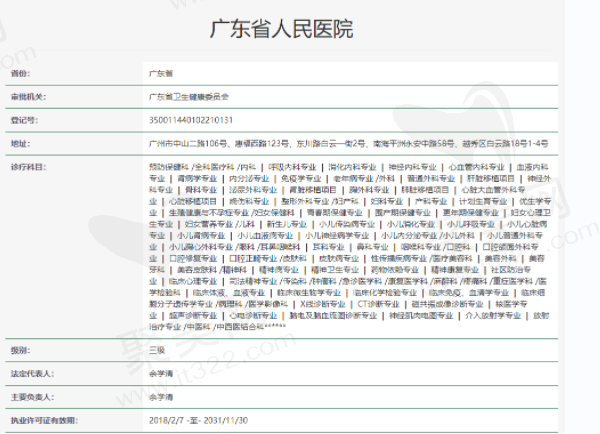Select the 神经肌肉电图专业 entry
Viewport: 600px width, 434px height.
pyautogui.click(x=421, y=316)
